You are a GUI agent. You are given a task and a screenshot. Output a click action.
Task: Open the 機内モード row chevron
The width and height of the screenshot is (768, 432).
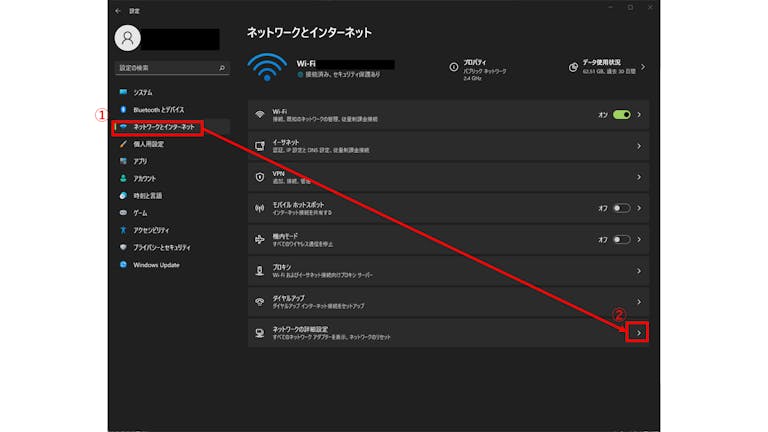click(x=639, y=240)
